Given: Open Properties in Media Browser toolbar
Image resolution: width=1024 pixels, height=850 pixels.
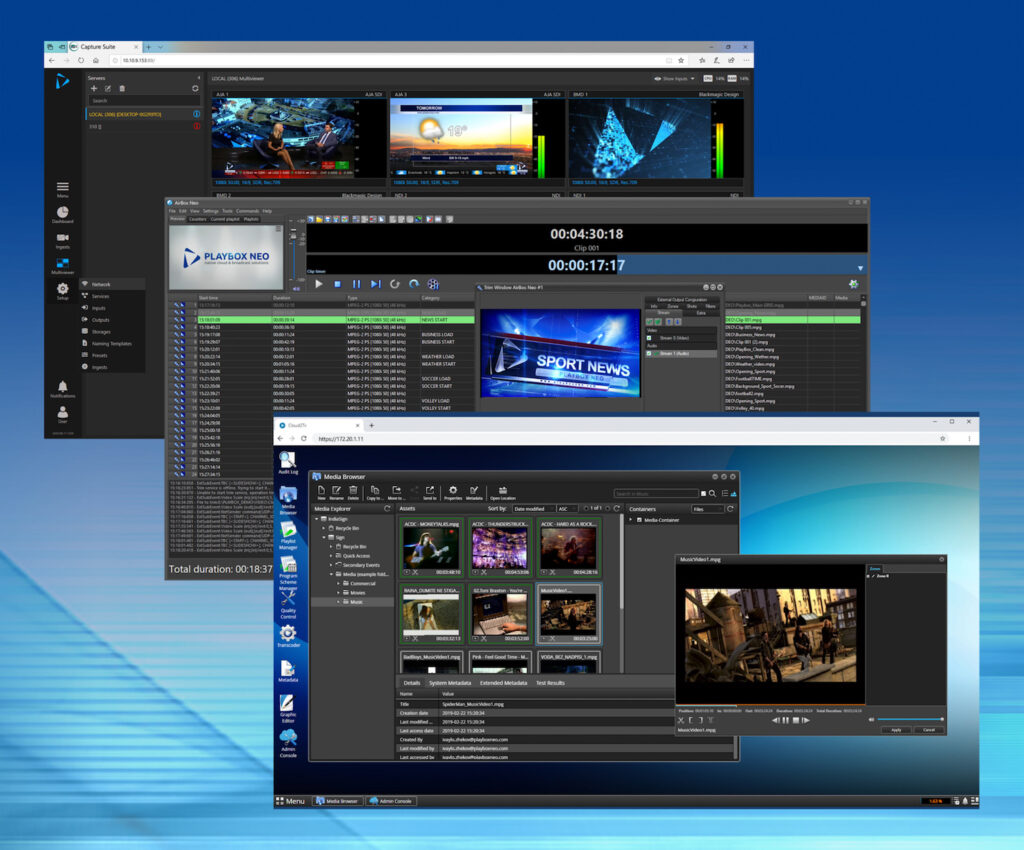Looking at the screenshot, I should tap(453, 492).
